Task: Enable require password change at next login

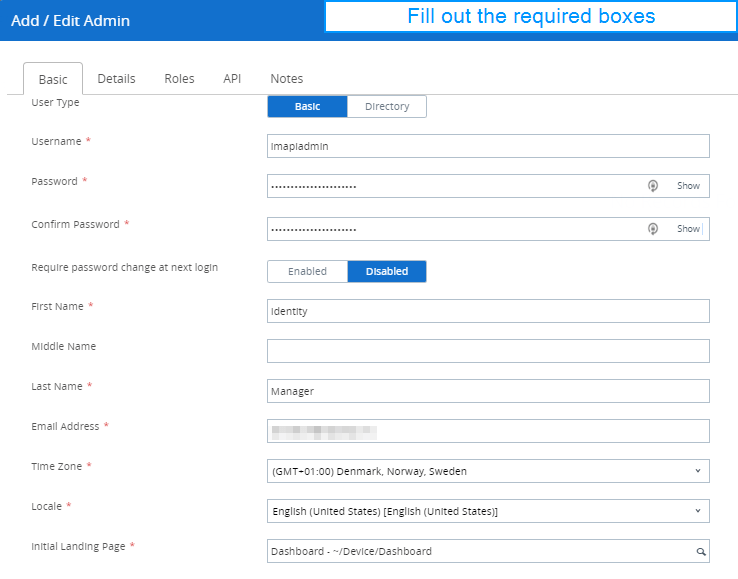Action: point(307,272)
